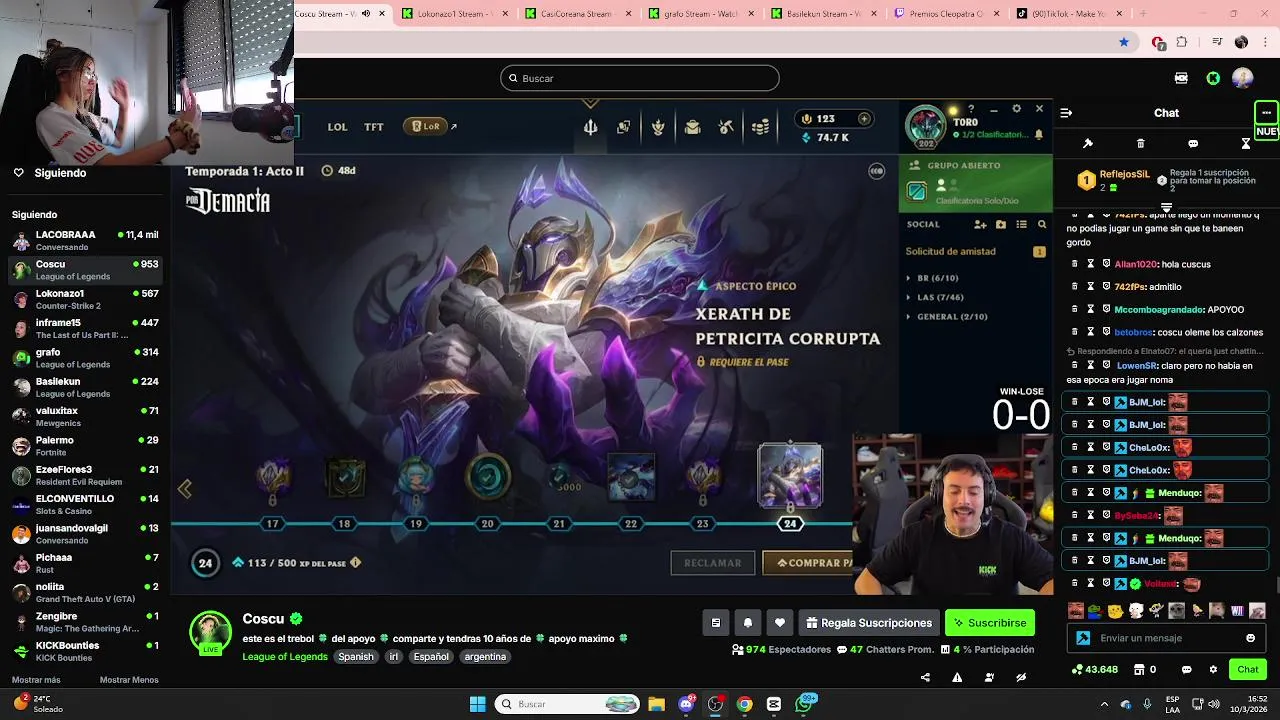
Task: Click the stream notification bell button
Action: (x=748, y=623)
